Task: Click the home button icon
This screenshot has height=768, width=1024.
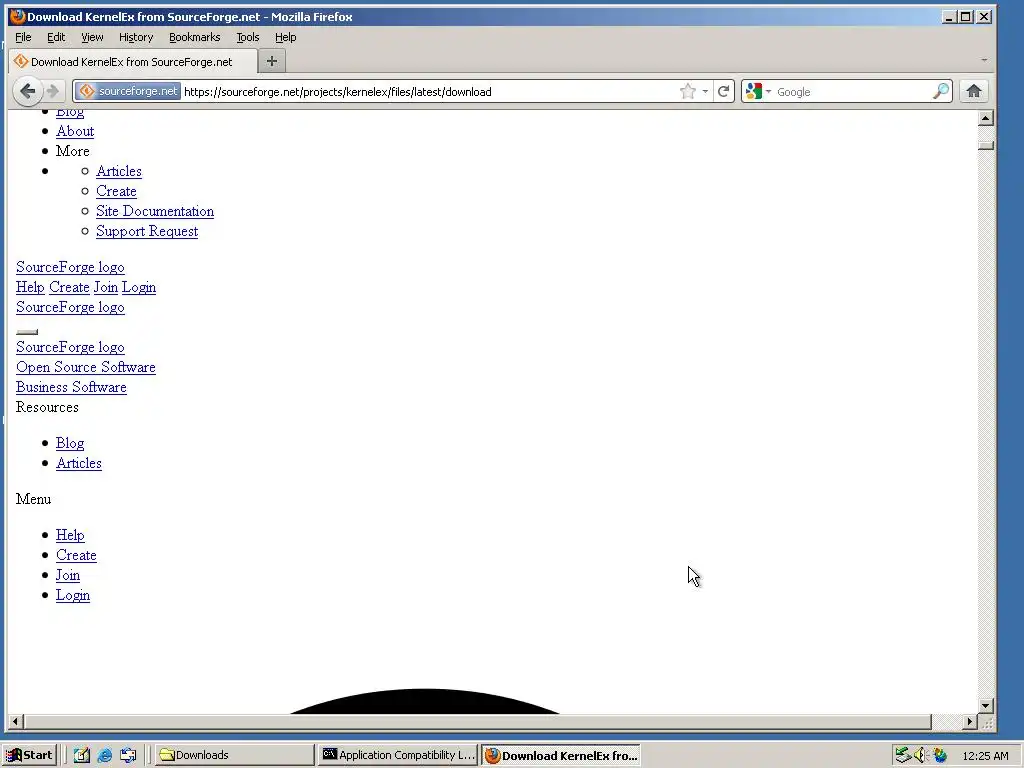Action: tap(974, 91)
